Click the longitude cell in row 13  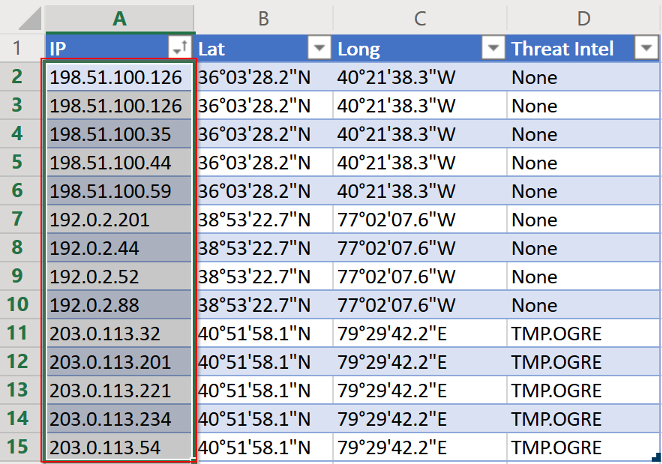[419, 390]
